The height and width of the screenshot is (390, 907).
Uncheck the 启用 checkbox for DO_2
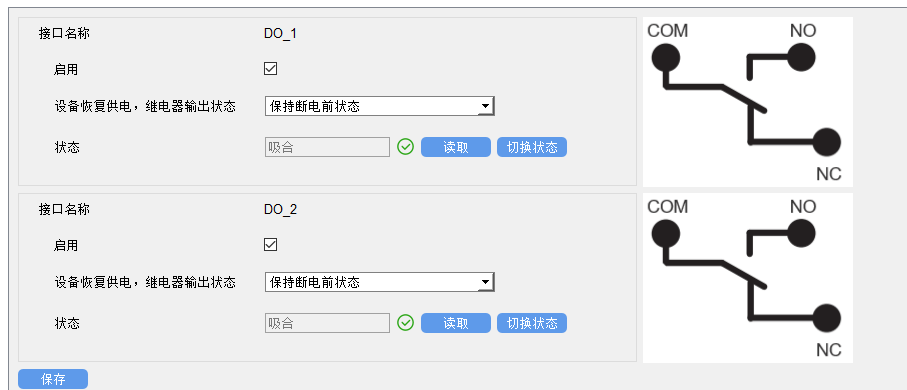tap(270, 245)
